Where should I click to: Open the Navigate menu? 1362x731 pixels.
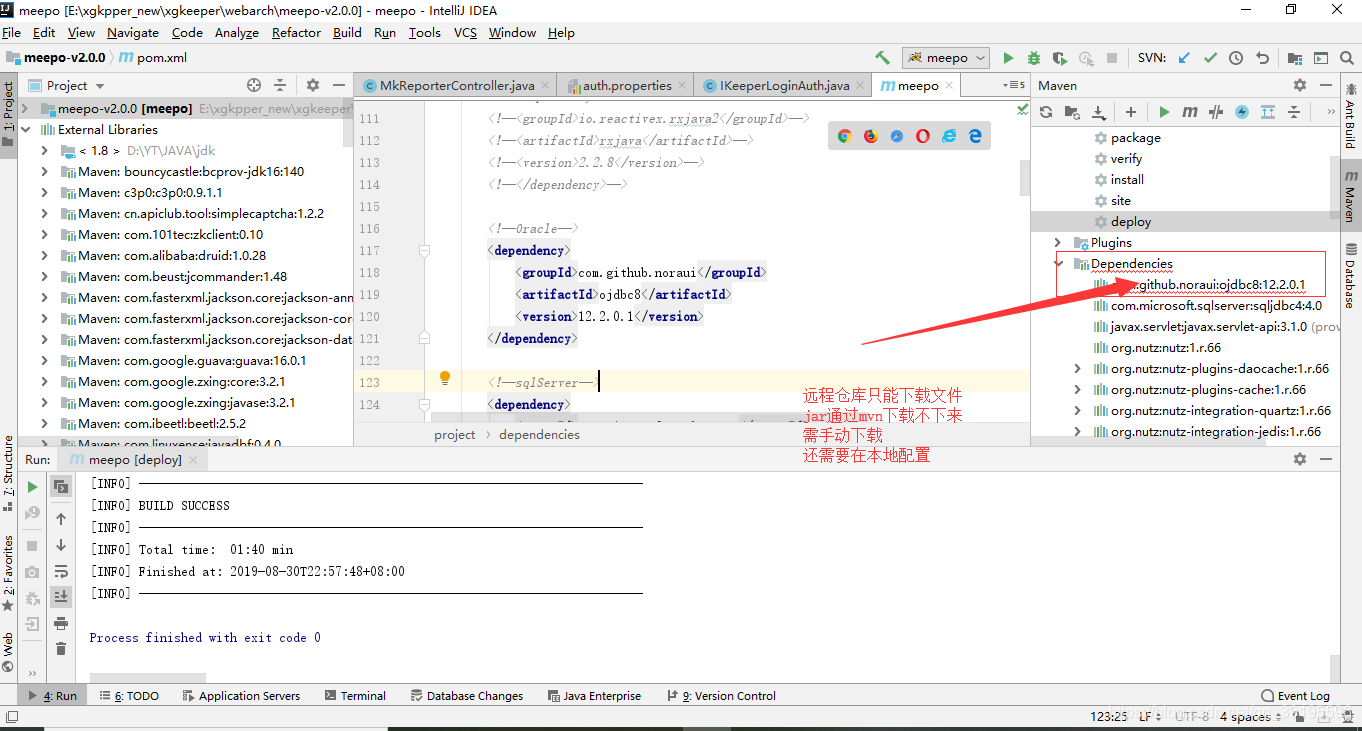click(x=133, y=32)
